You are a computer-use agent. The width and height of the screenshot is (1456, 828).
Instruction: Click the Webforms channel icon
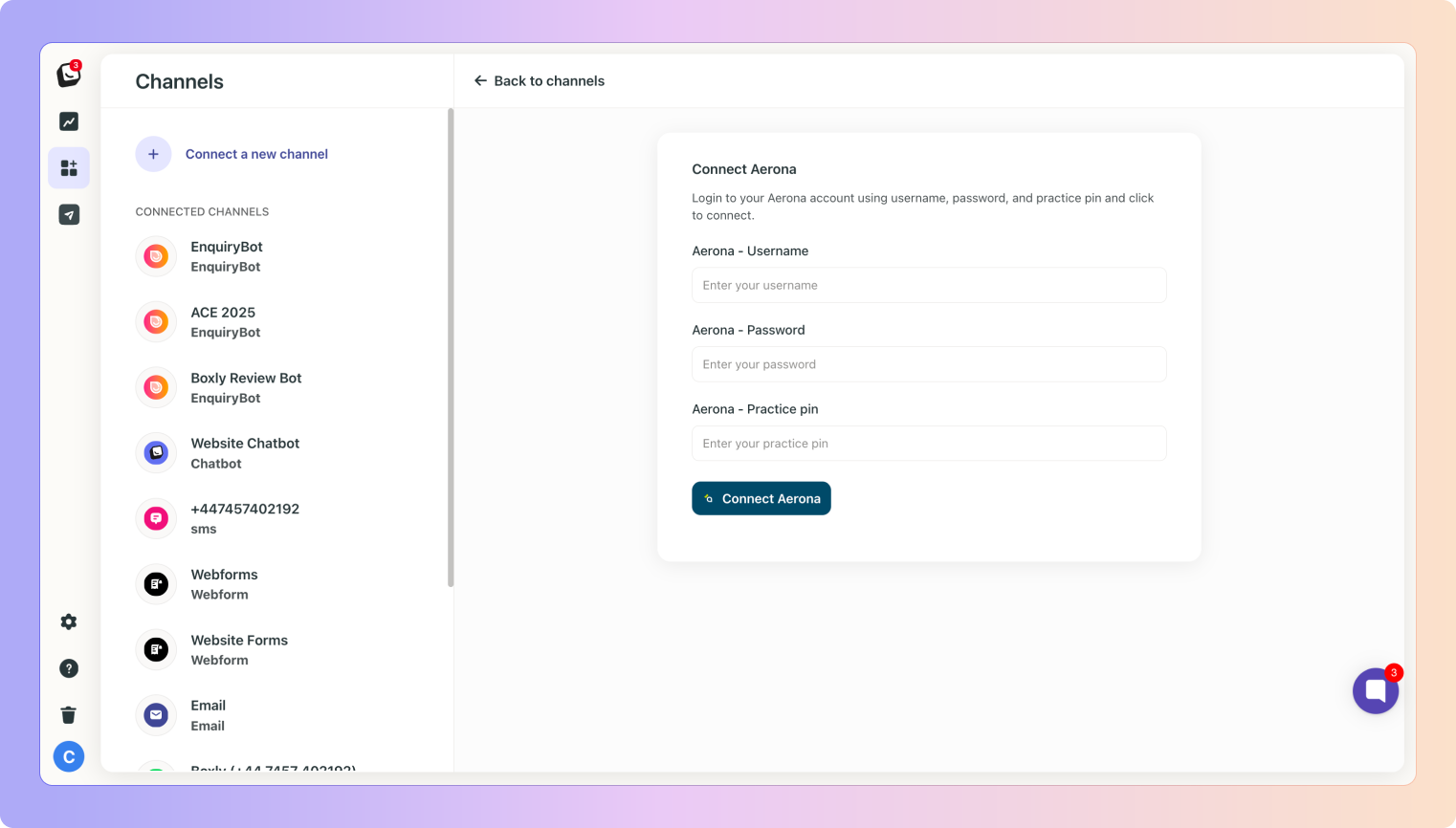(x=156, y=584)
